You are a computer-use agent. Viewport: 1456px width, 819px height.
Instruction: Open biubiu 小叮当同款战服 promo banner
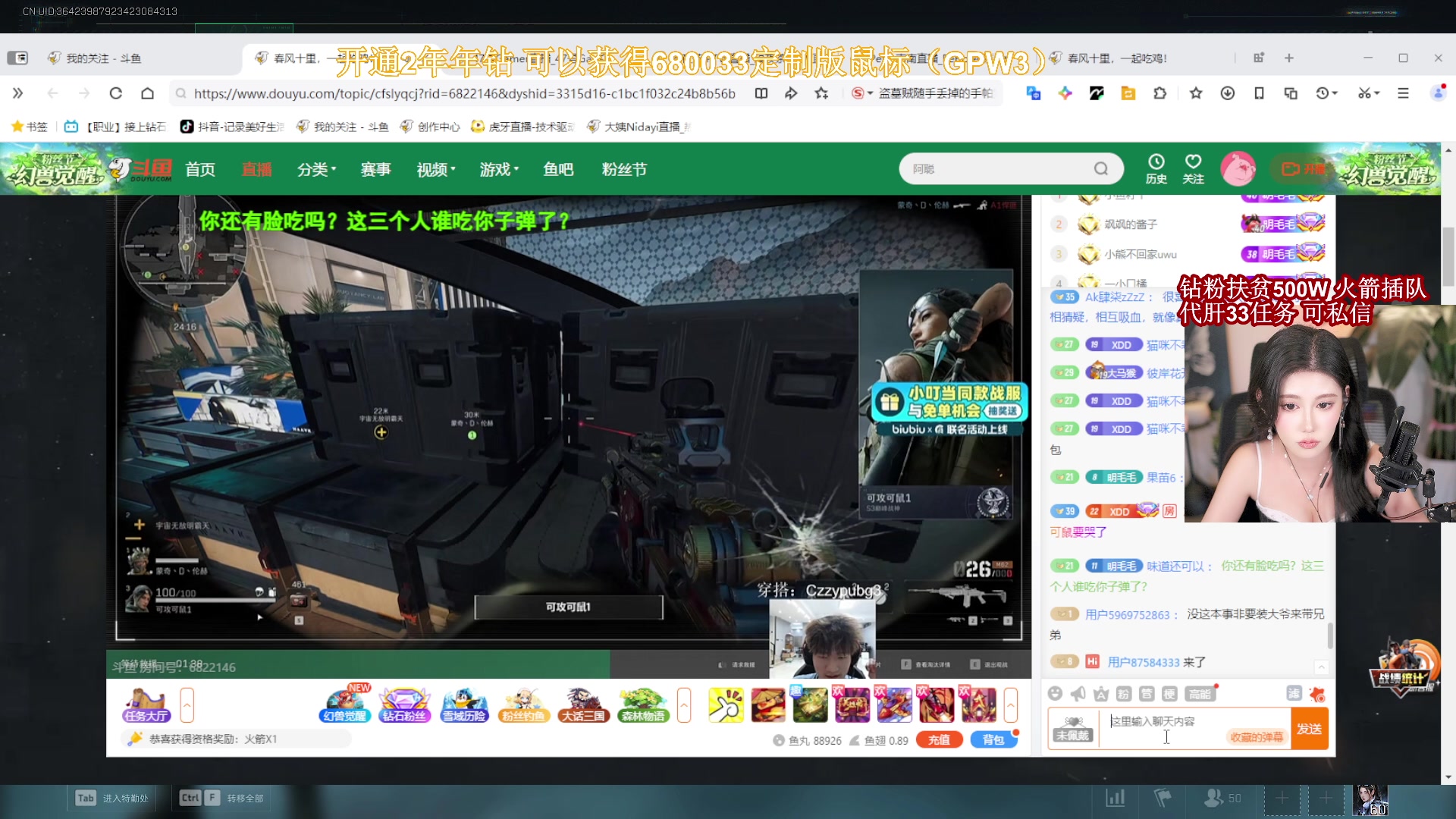(949, 409)
